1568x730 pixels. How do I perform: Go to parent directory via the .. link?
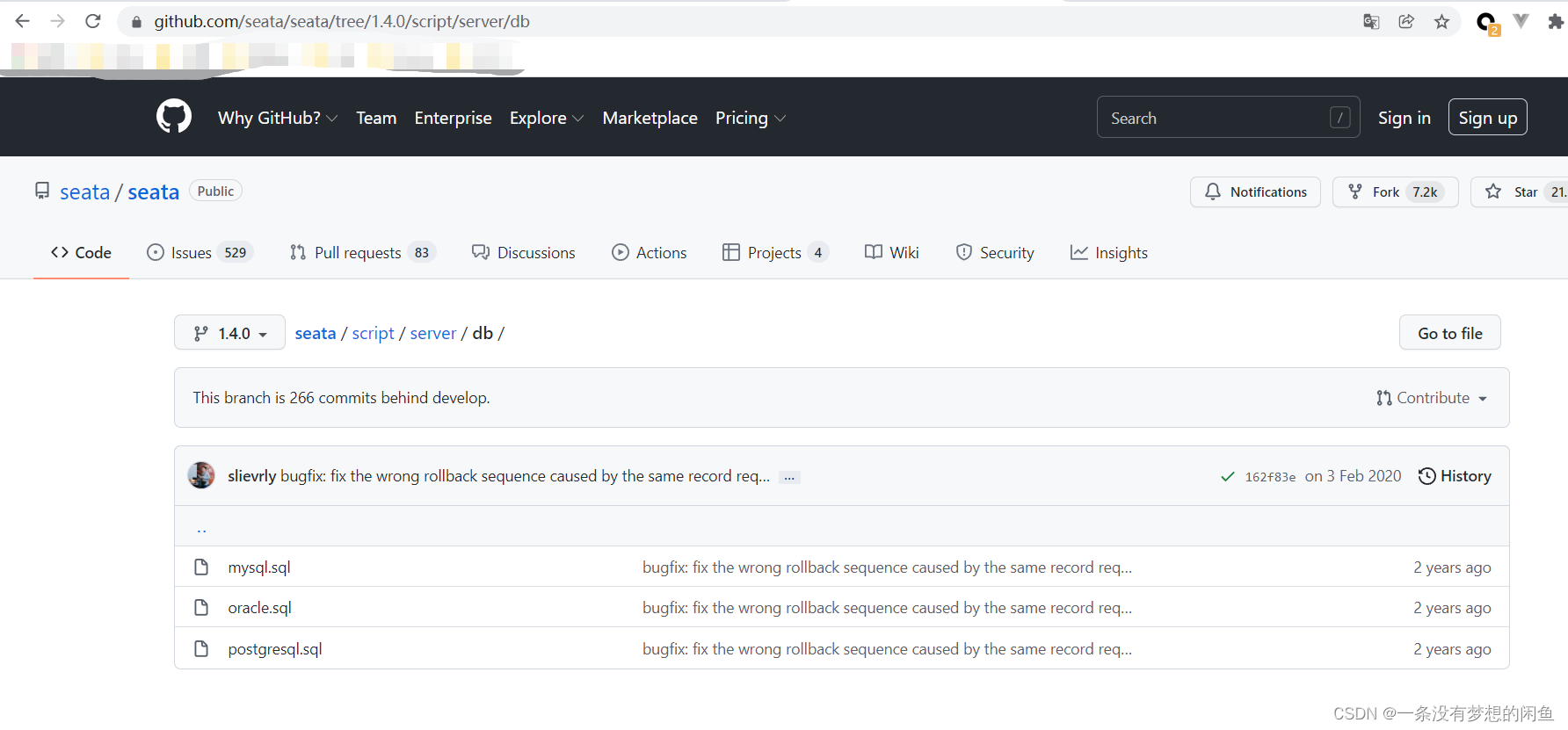coord(201,529)
